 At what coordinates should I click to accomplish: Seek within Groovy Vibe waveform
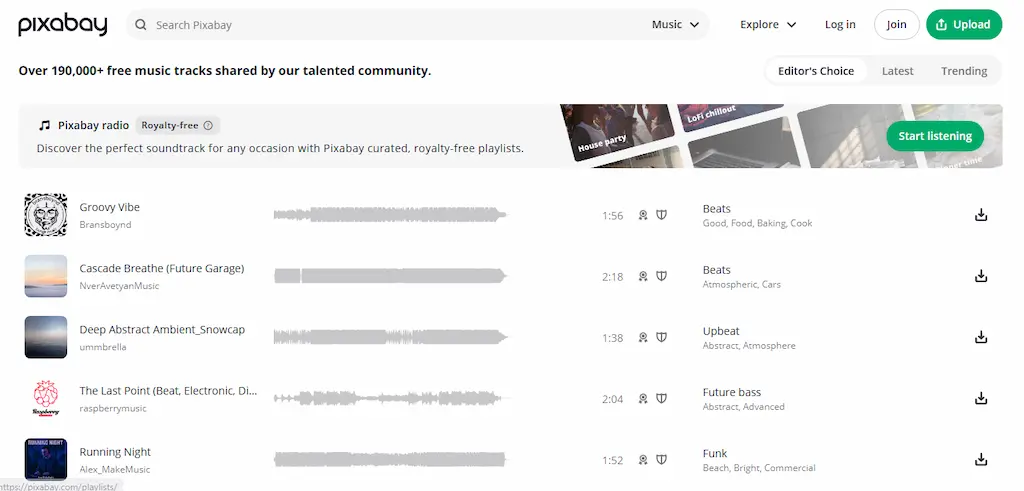click(391, 215)
